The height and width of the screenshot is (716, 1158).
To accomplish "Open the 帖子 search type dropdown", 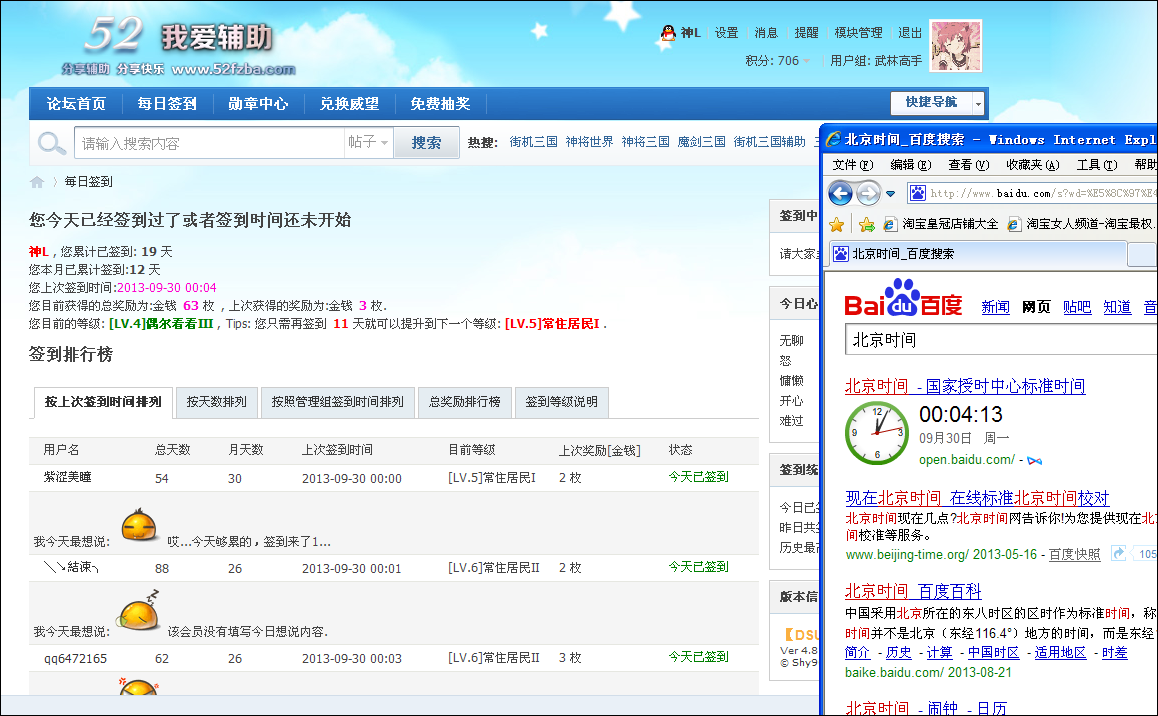I will [x=368, y=143].
